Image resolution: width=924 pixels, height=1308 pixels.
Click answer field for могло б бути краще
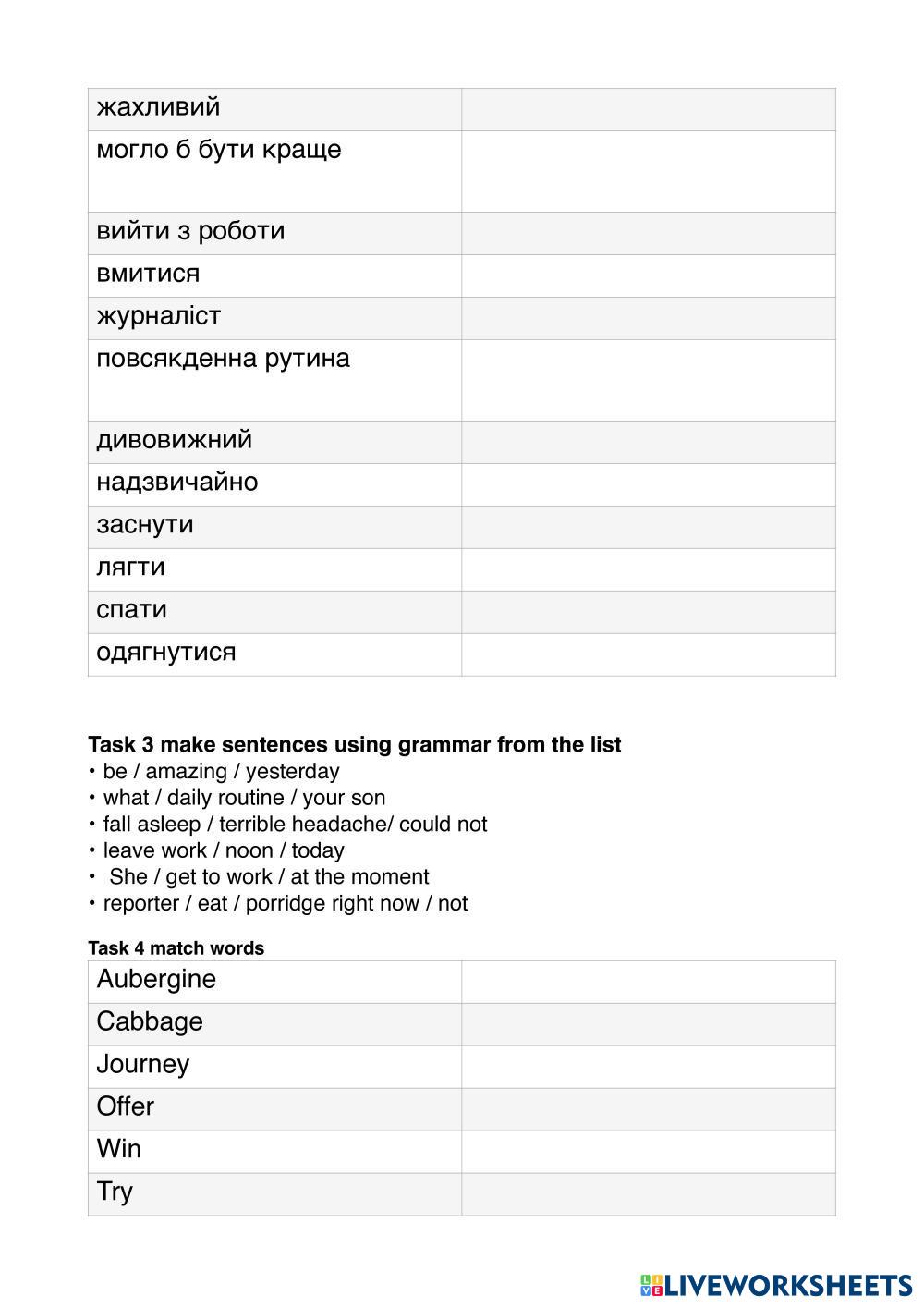coord(648,171)
